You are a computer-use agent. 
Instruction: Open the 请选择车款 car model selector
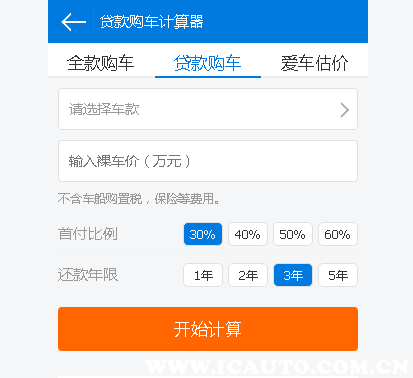[x=208, y=109]
